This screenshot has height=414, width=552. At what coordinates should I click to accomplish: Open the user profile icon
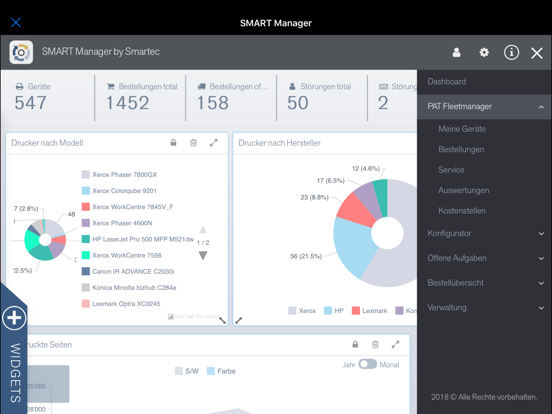click(457, 53)
